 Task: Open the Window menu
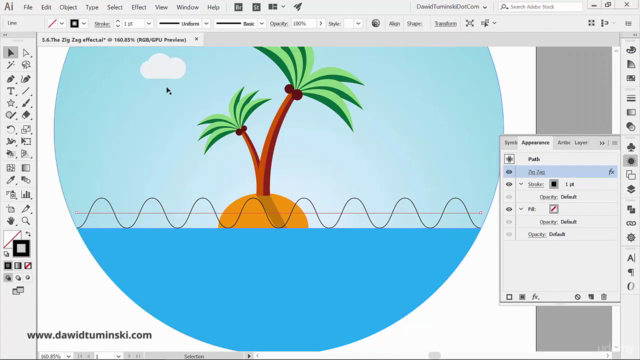coord(187,7)
